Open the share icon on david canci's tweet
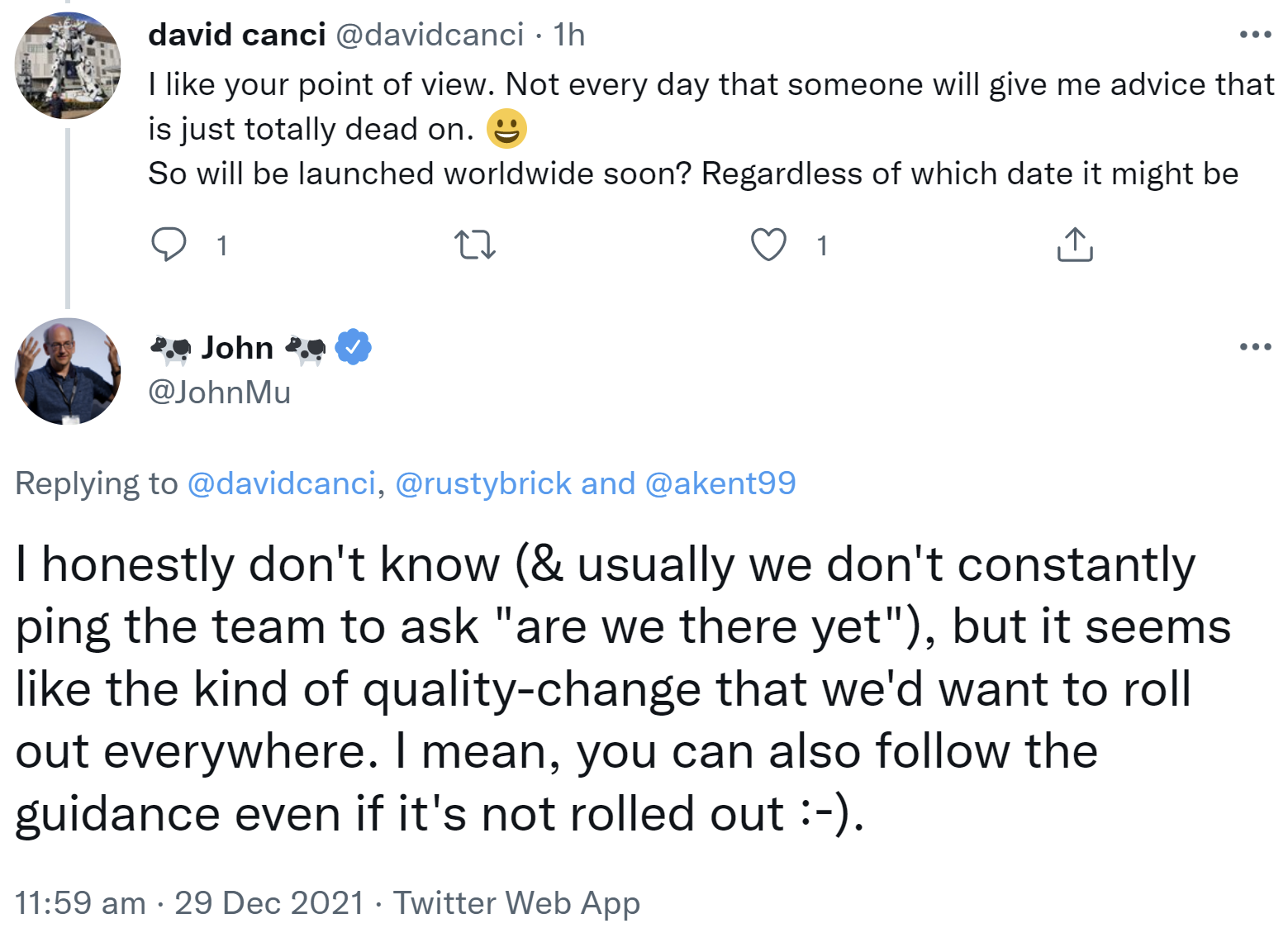Screen dimensions: 1288x952 click(1074, 245)
